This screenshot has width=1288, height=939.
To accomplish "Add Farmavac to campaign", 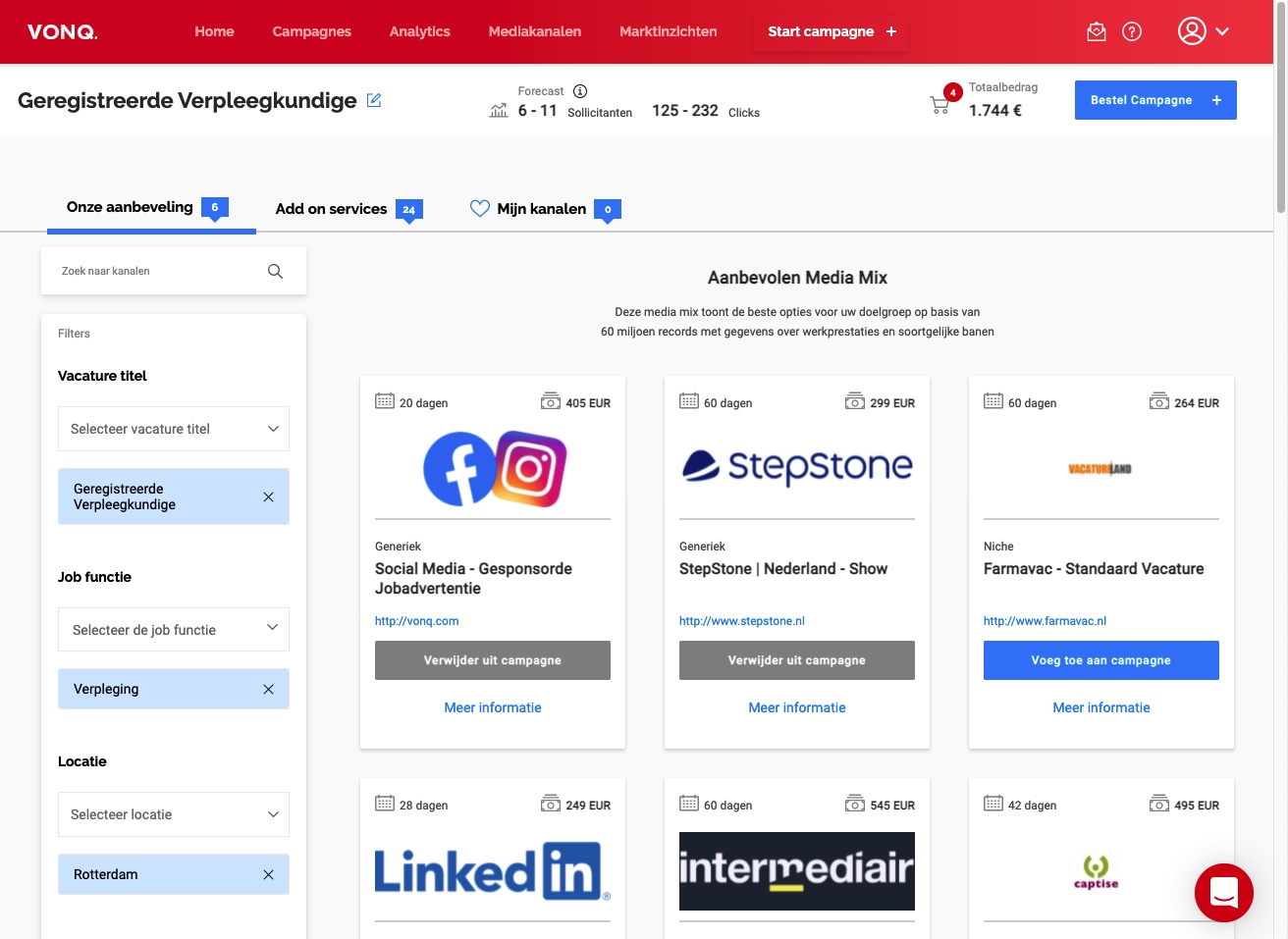I will [1101, 660].
